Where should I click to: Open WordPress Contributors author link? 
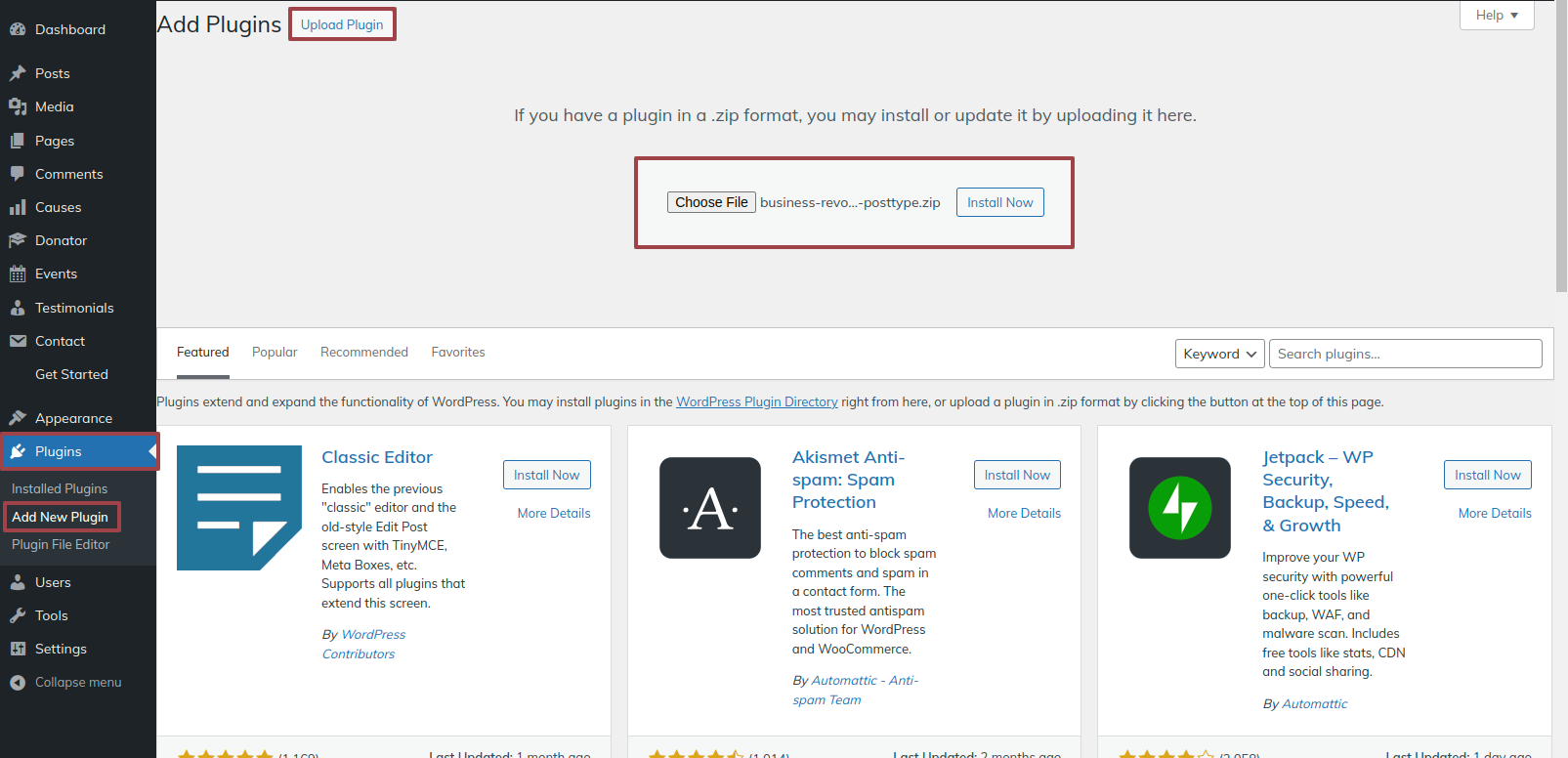coord(363,644)
